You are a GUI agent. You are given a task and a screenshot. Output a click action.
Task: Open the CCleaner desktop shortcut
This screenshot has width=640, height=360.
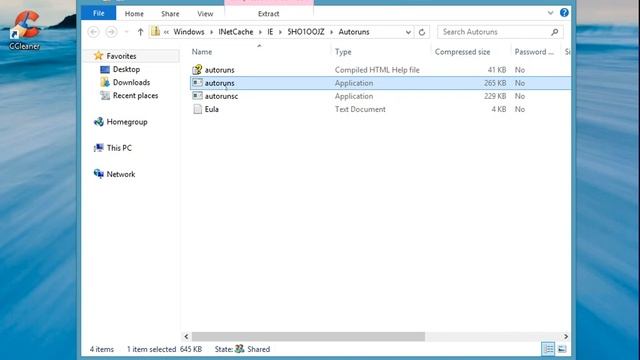coord(24,30)
